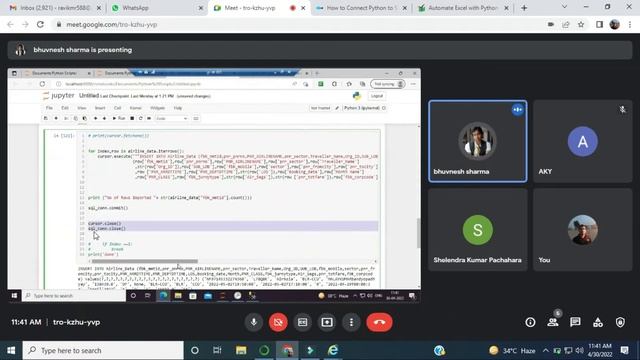Click the Present now screen icon

tap(327, 322)
